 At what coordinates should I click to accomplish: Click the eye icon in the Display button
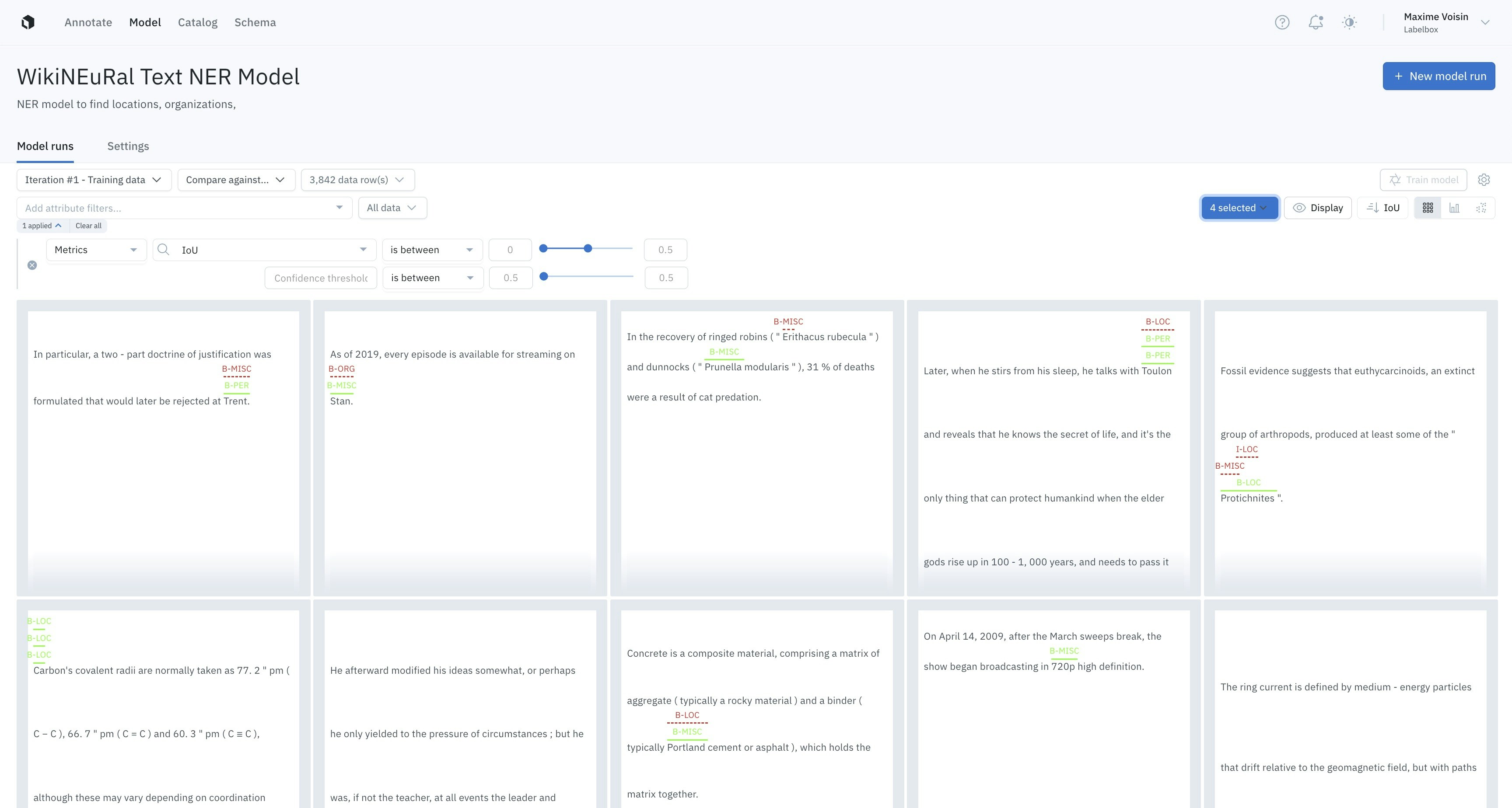coord(1299,208)
